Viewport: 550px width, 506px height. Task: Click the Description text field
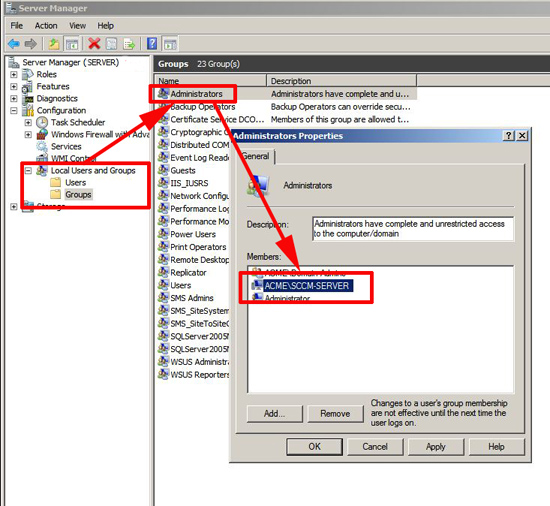click(413, 229)
